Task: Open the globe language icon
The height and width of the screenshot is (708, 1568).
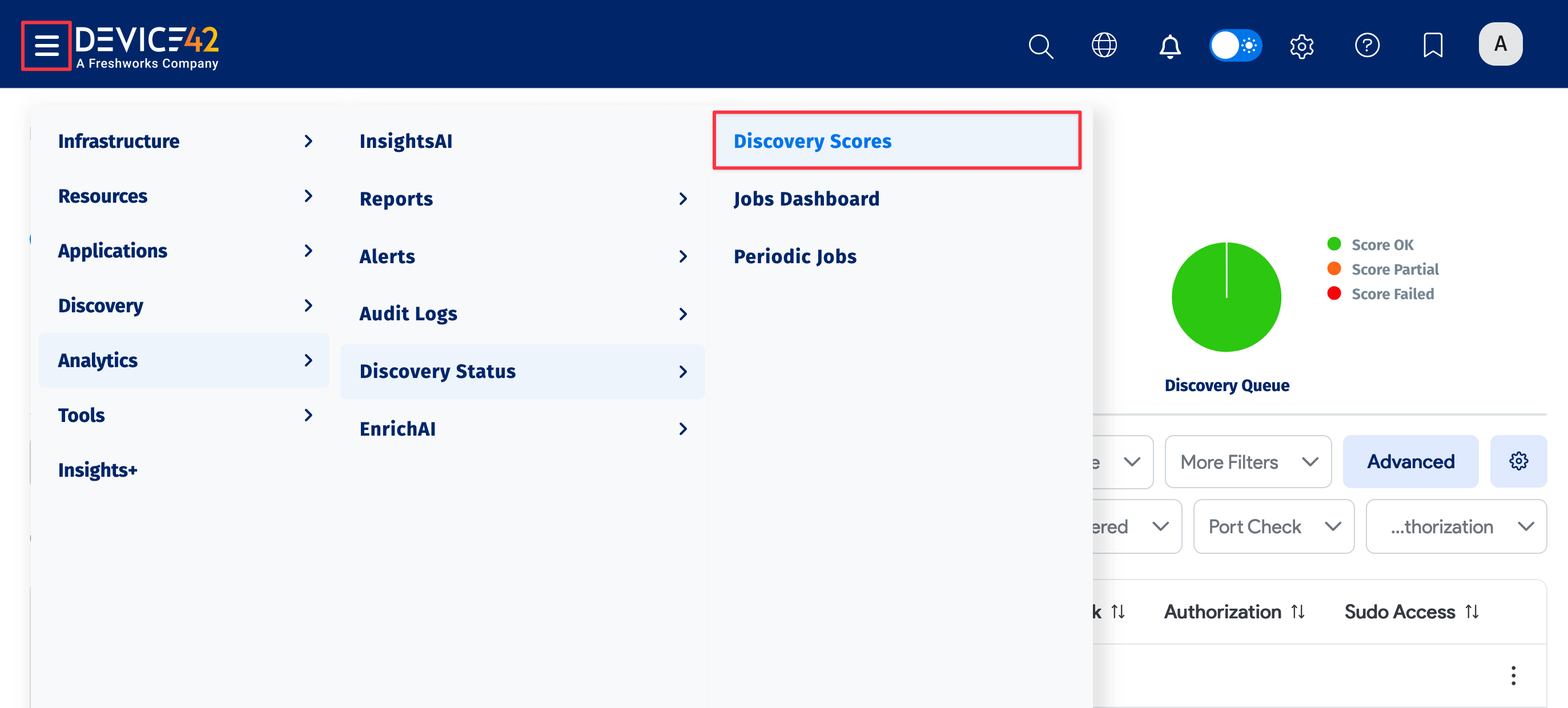Action: [1105, 45]
